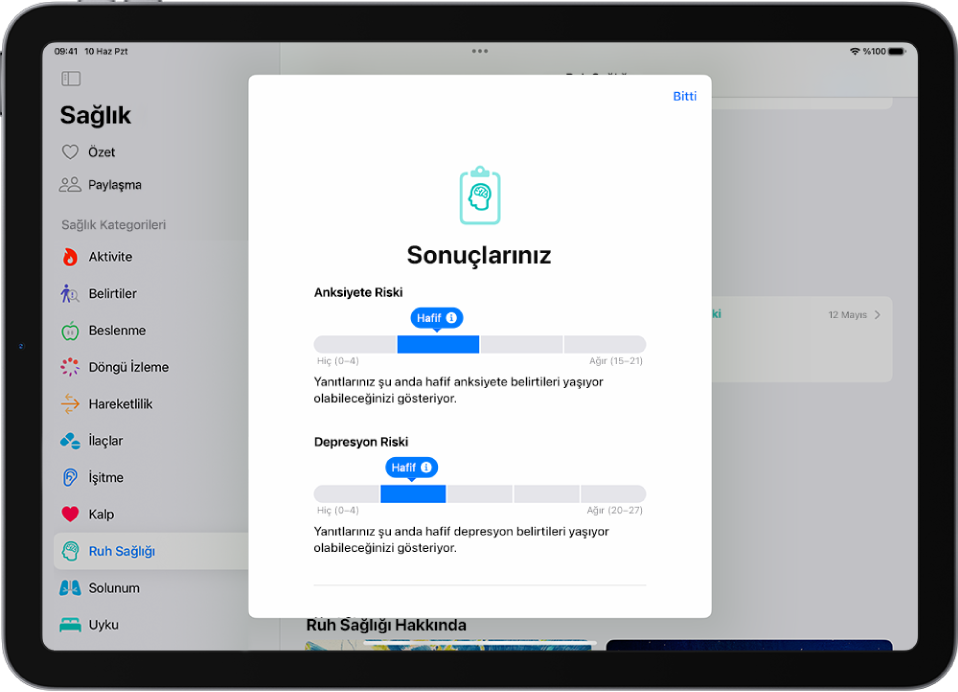This screenshot has width=958, height=692.
Task: Open the Uyku bed icon
Action: (x=70, y=625)
